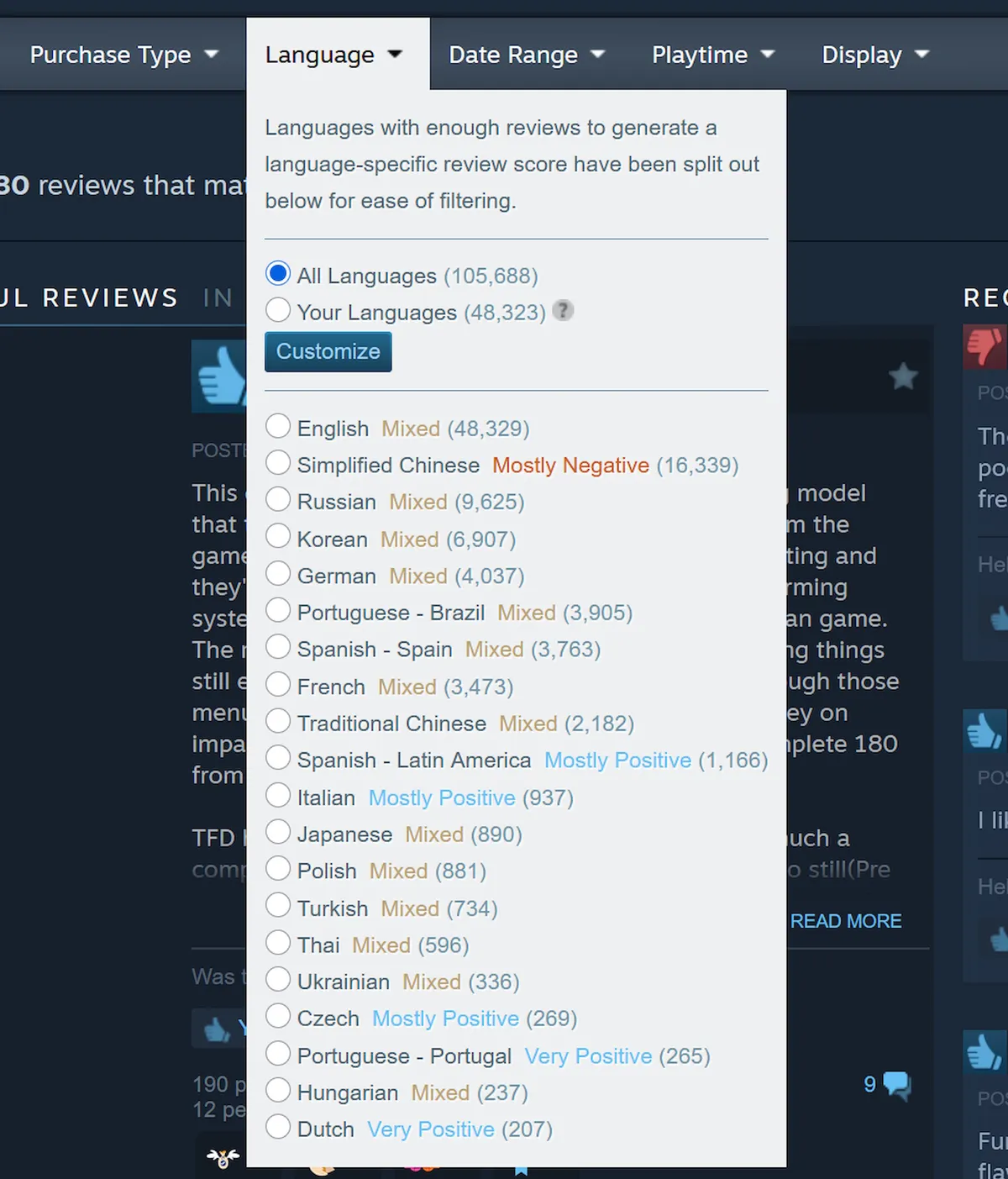Click 'Mostly Negative' label for Simplified Chinese
Viewport: 1008px width, 1179px height.
point(571,466)
